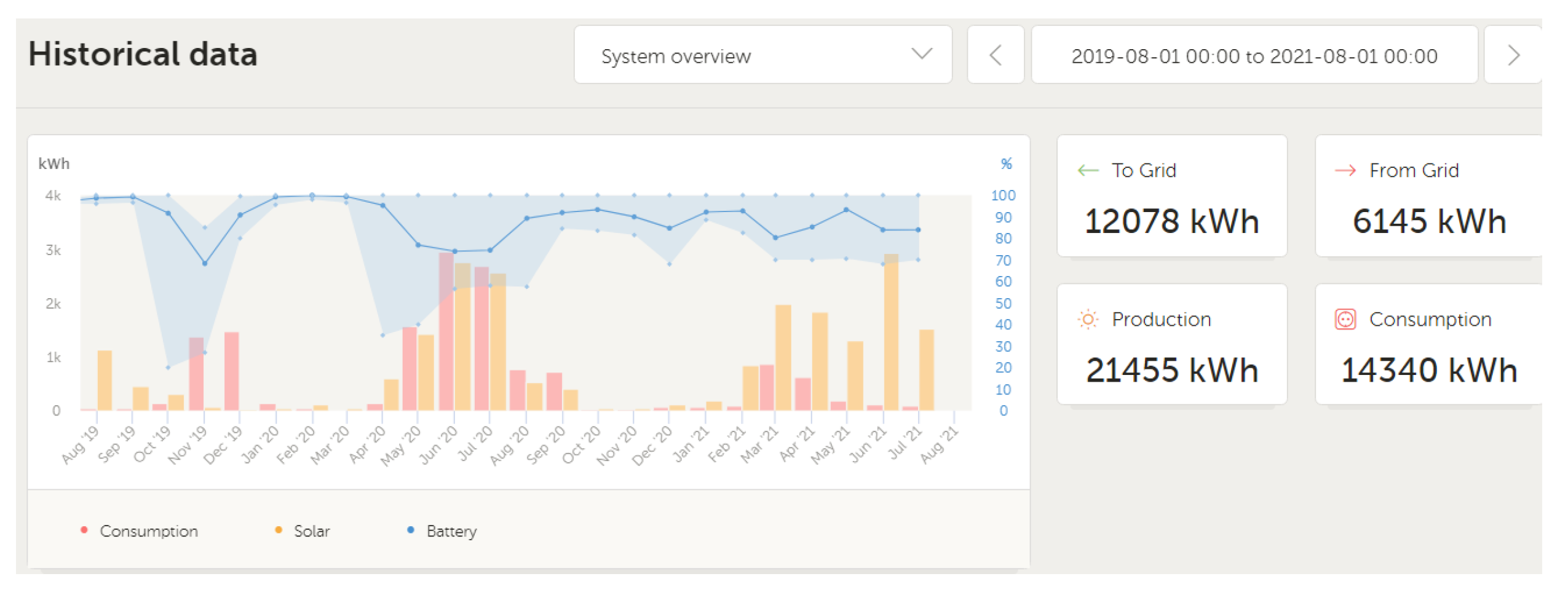
Task: Click the orange Solar legend dot
Action: 279,530
